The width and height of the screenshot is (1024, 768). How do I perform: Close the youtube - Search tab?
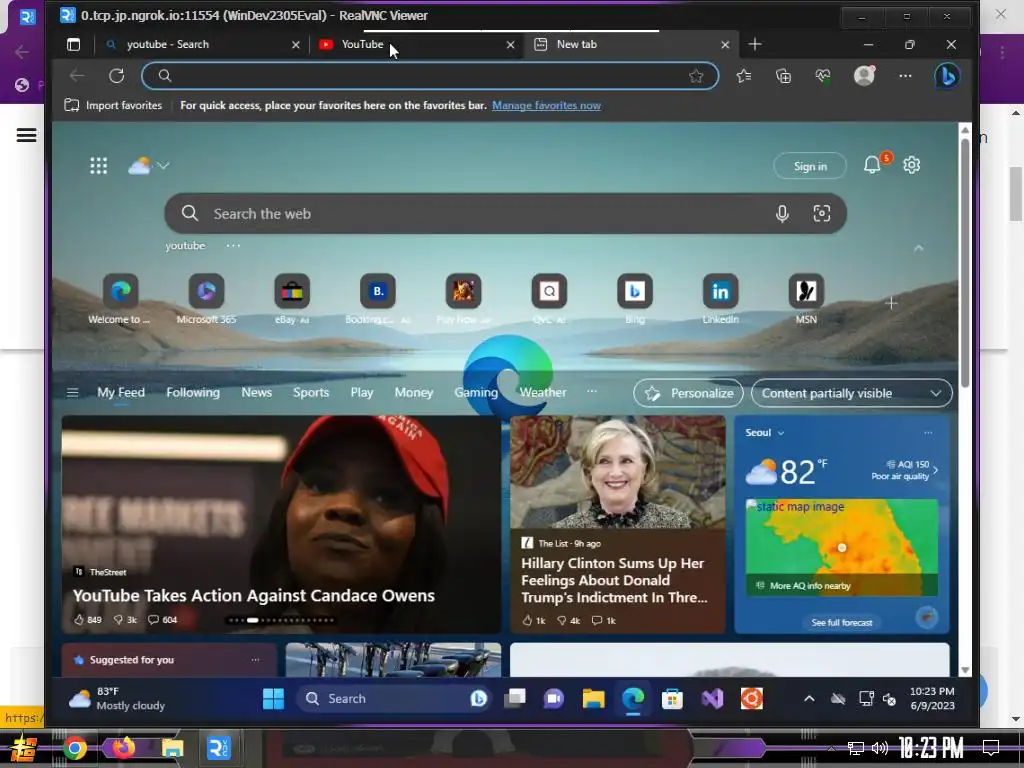(295, 44)
